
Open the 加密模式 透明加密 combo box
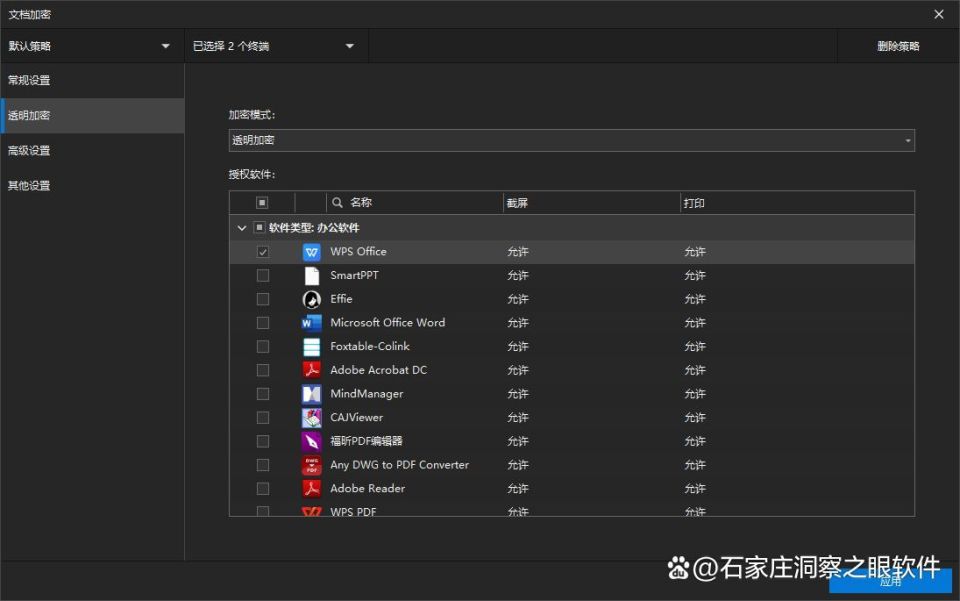(571, 140)
